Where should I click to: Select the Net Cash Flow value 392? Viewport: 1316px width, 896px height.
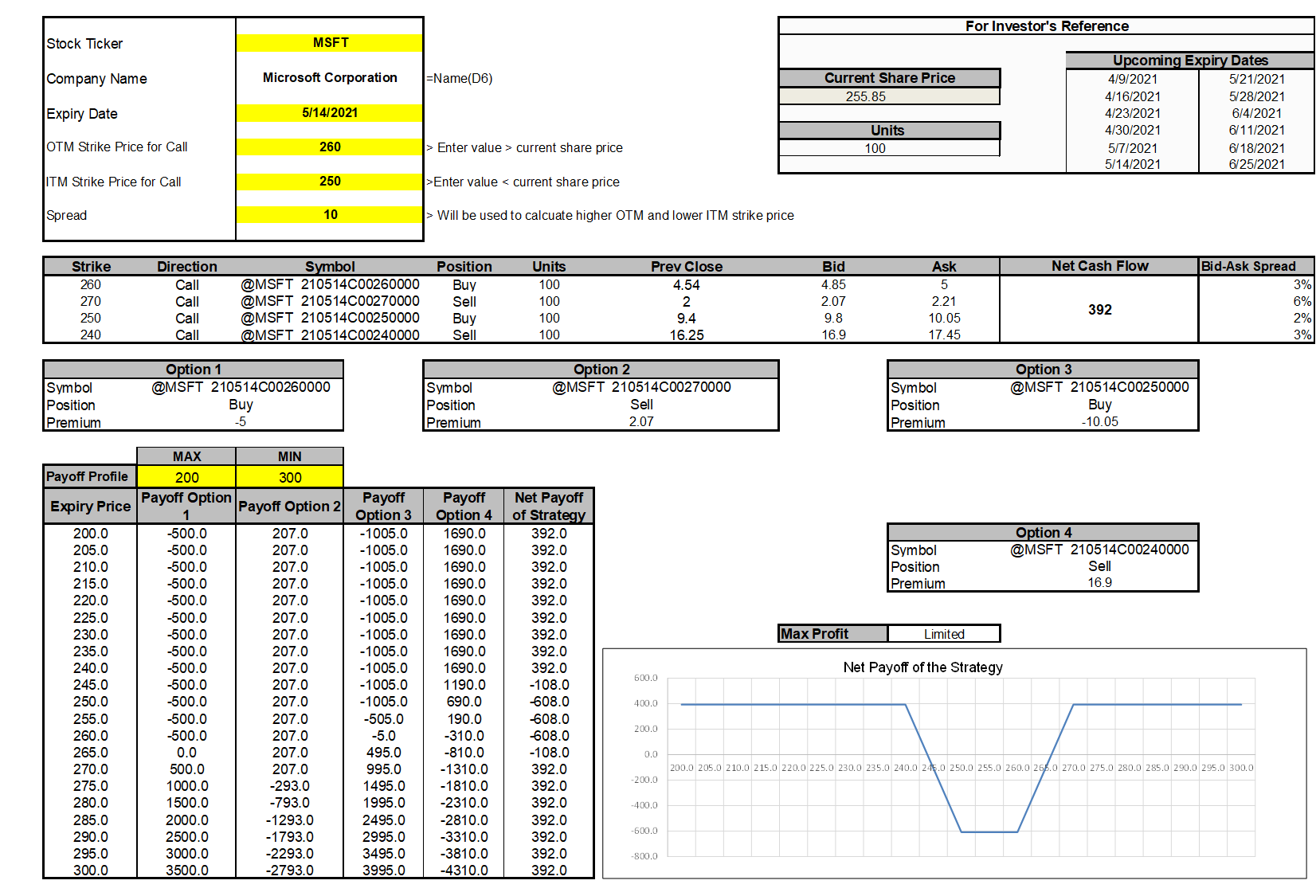pyautogui.click(x=1099, y=310)
